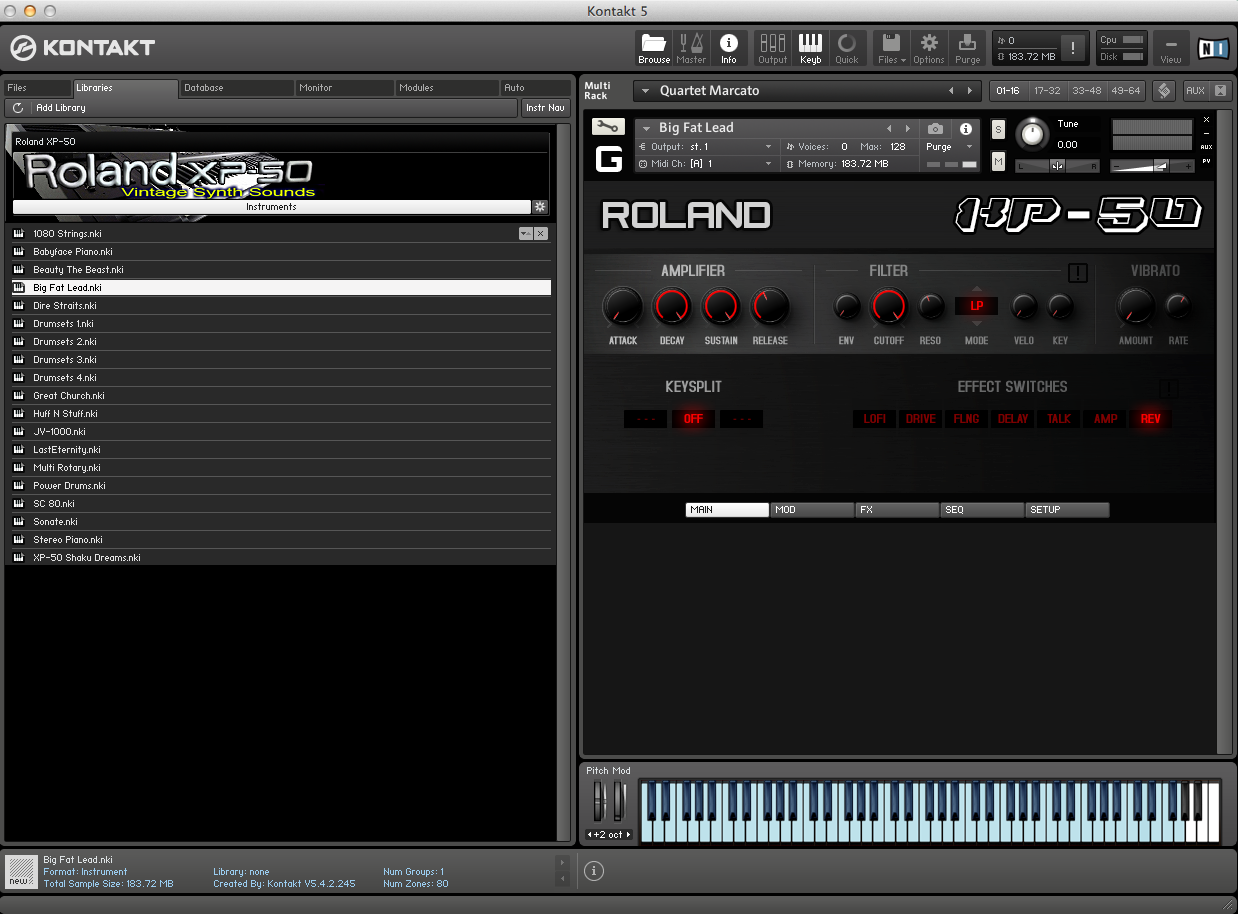The height and width of the screenshot is (914, 1238).
Task: Select the 49-64 rack page button
Action: pos(1125,91)
